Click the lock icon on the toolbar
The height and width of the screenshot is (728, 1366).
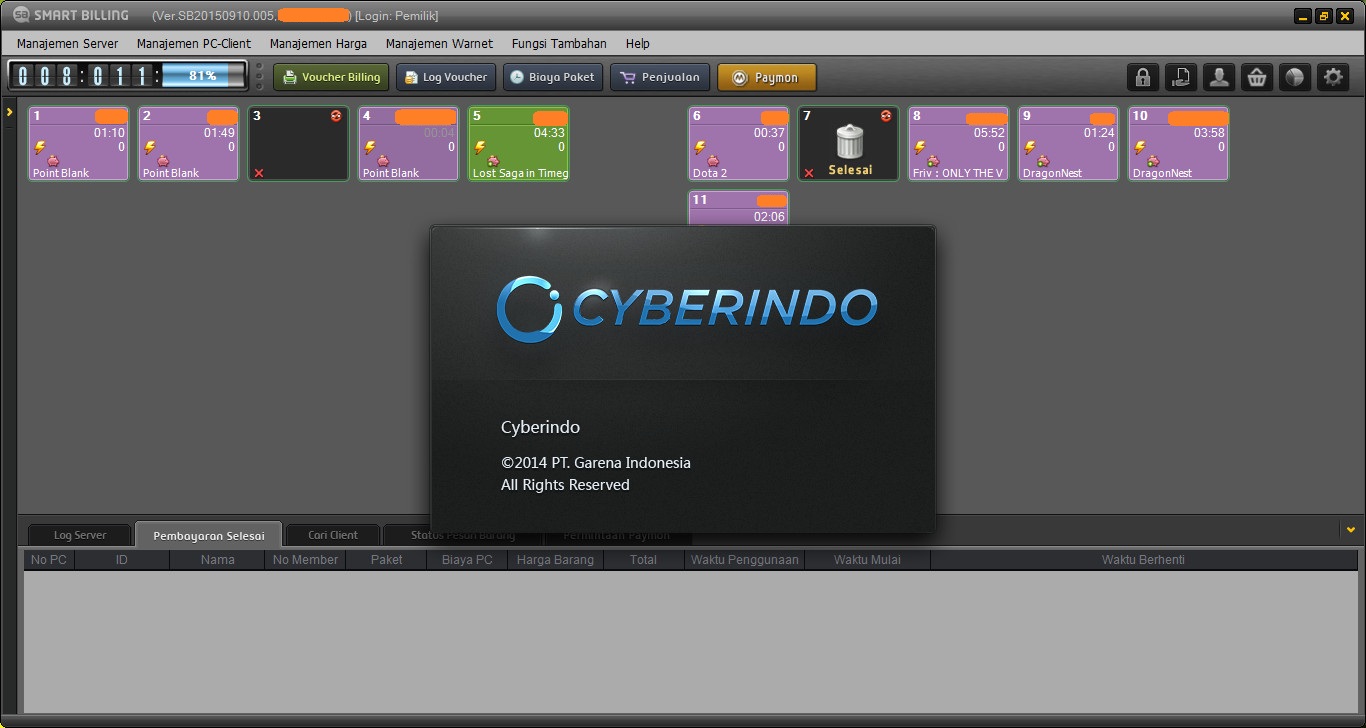(x=1143, y=77)
